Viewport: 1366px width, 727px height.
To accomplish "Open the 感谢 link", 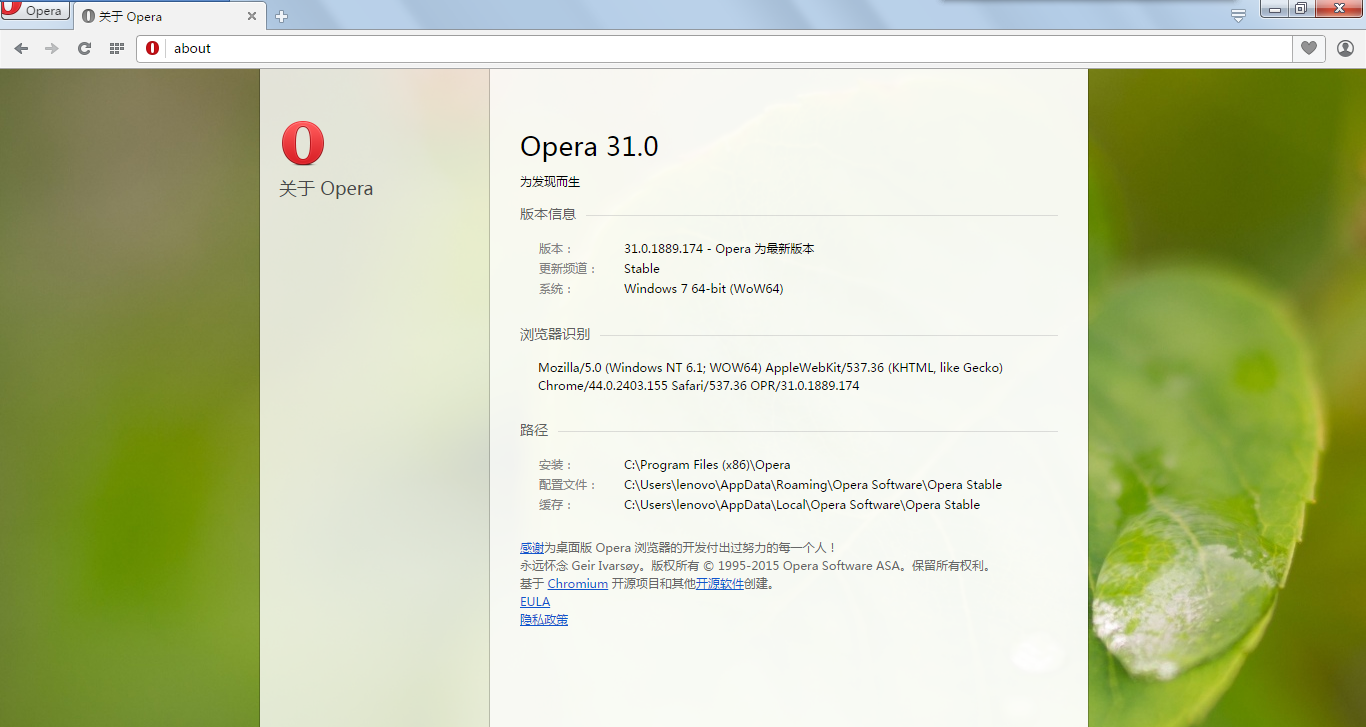I will 532,548.
